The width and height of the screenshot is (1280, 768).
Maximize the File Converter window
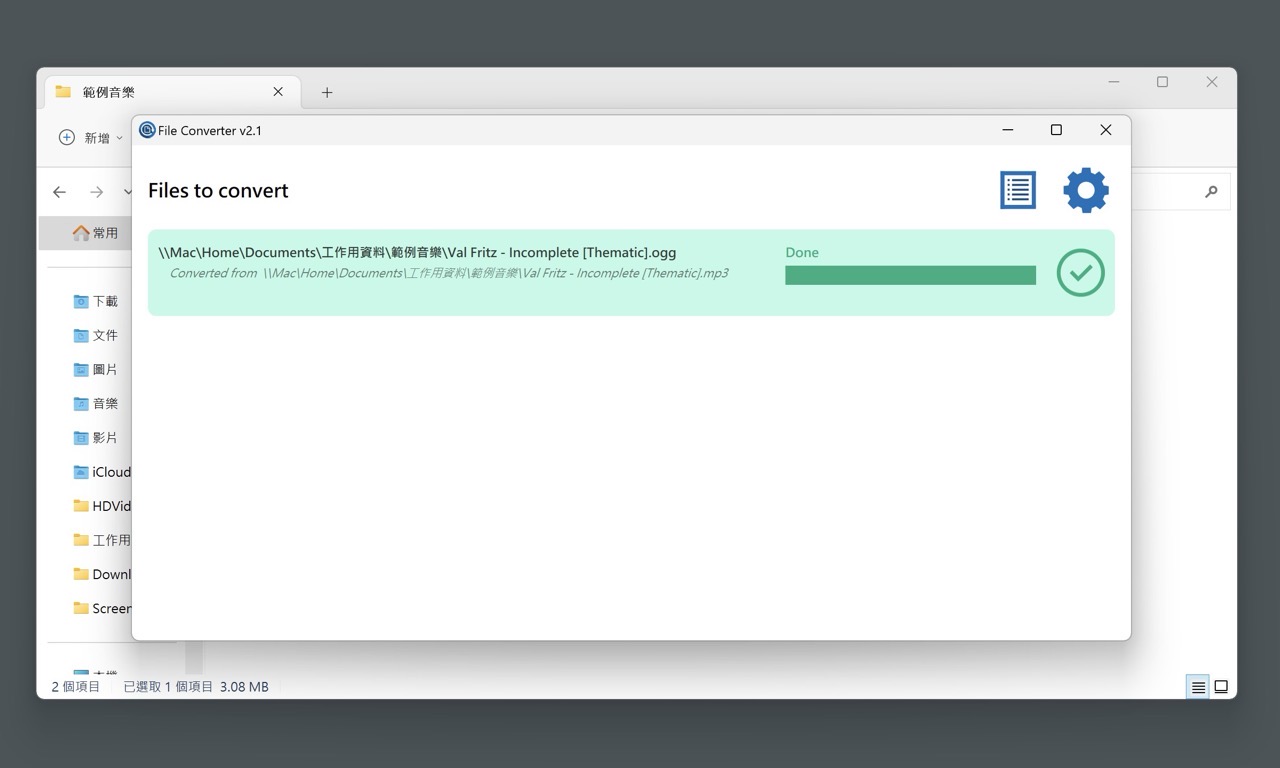1056,130
